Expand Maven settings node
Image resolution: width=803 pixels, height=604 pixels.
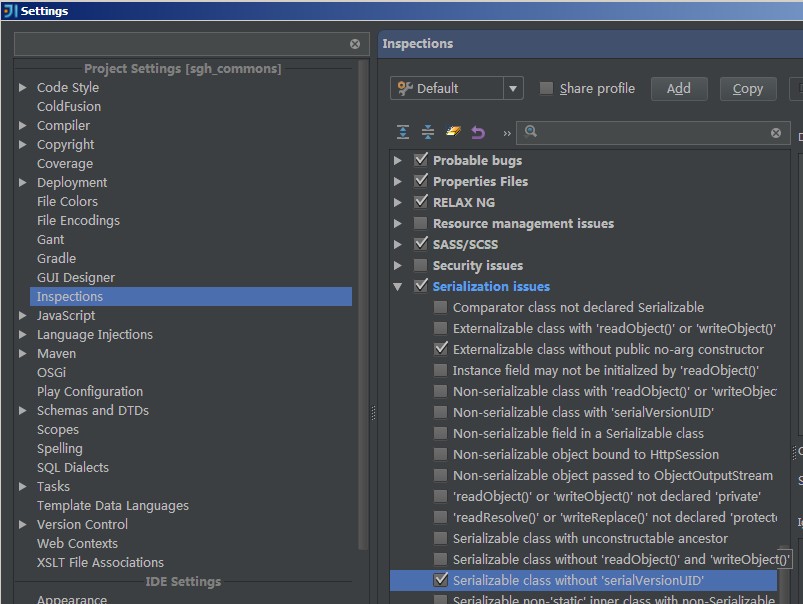23,353
